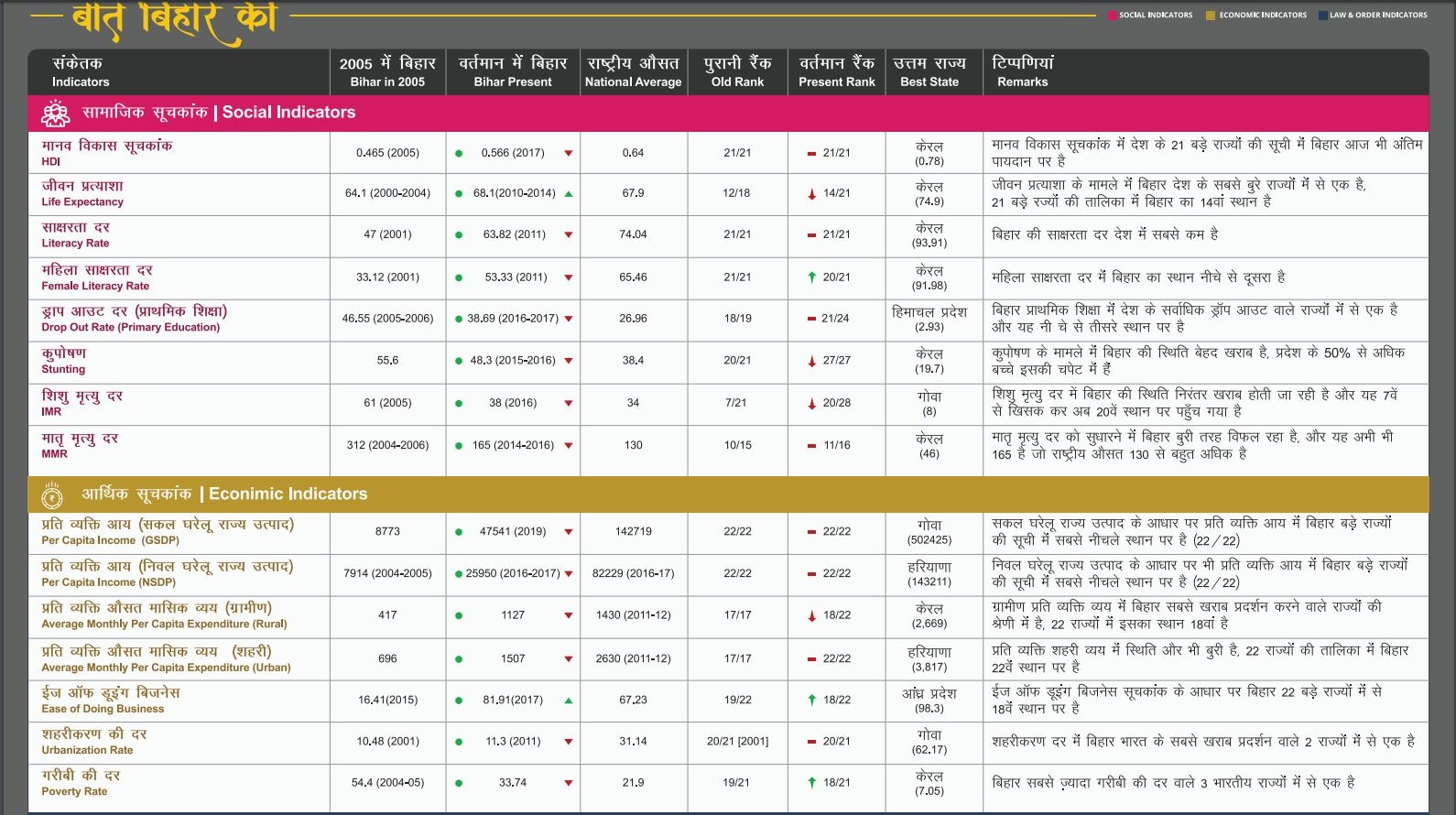
Task: Click the navy Law & Order Indicators legend swatch
Action: coord(1322,16)
